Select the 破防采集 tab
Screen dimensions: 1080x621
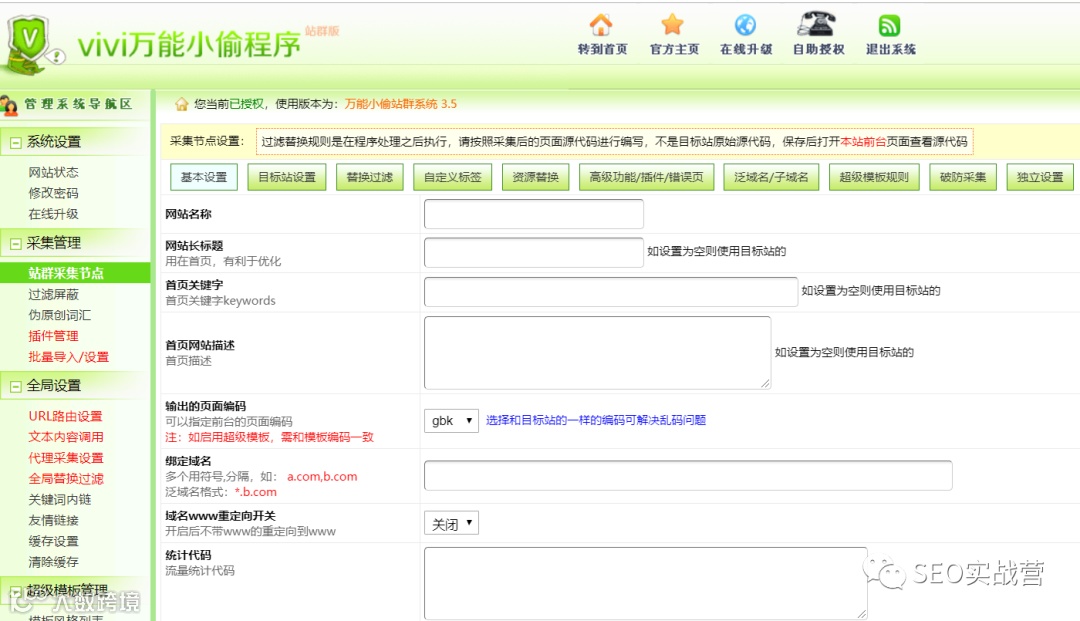tap(963, 177)
